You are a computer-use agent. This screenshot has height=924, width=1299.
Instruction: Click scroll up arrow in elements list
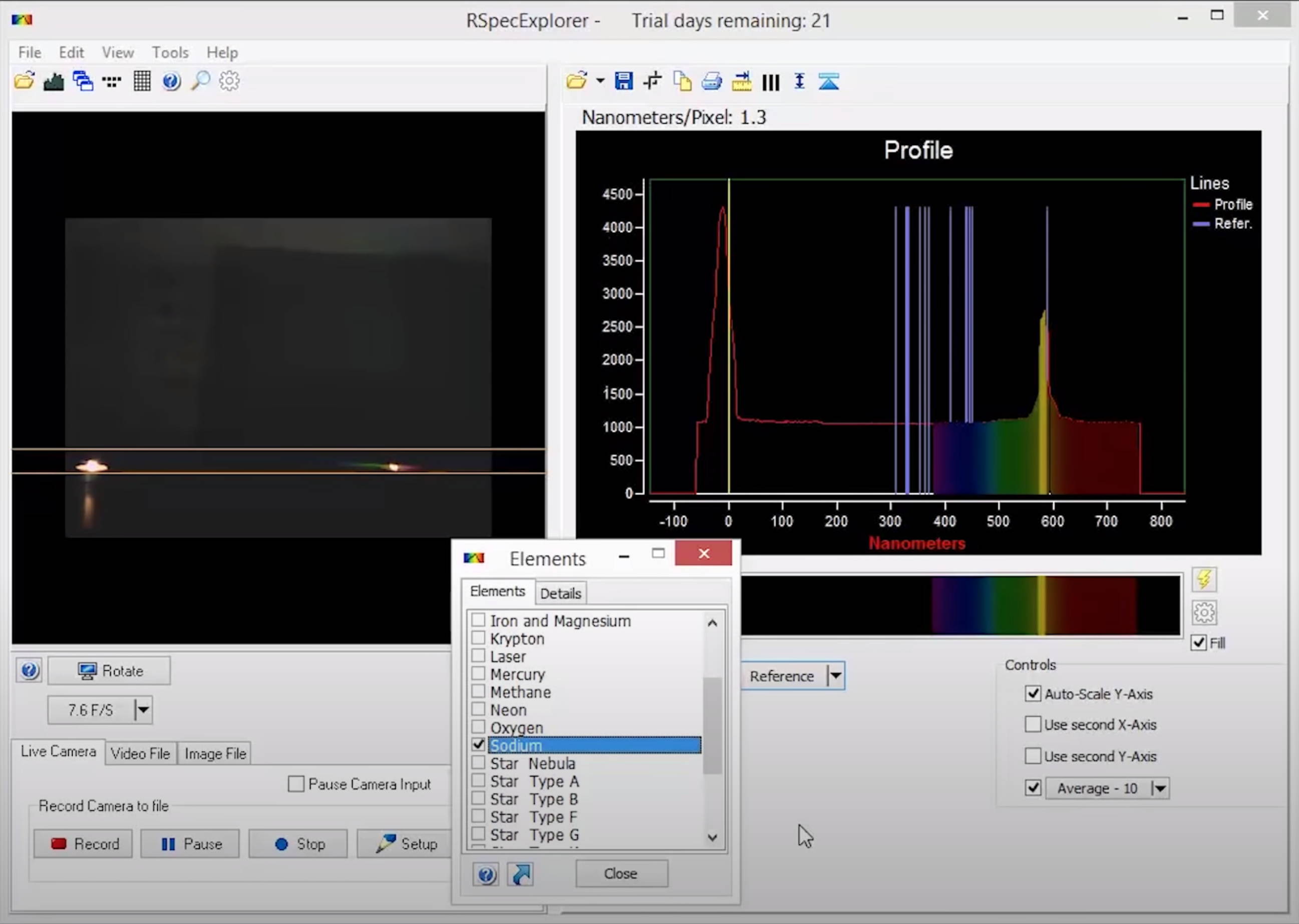tap(712, 623)
